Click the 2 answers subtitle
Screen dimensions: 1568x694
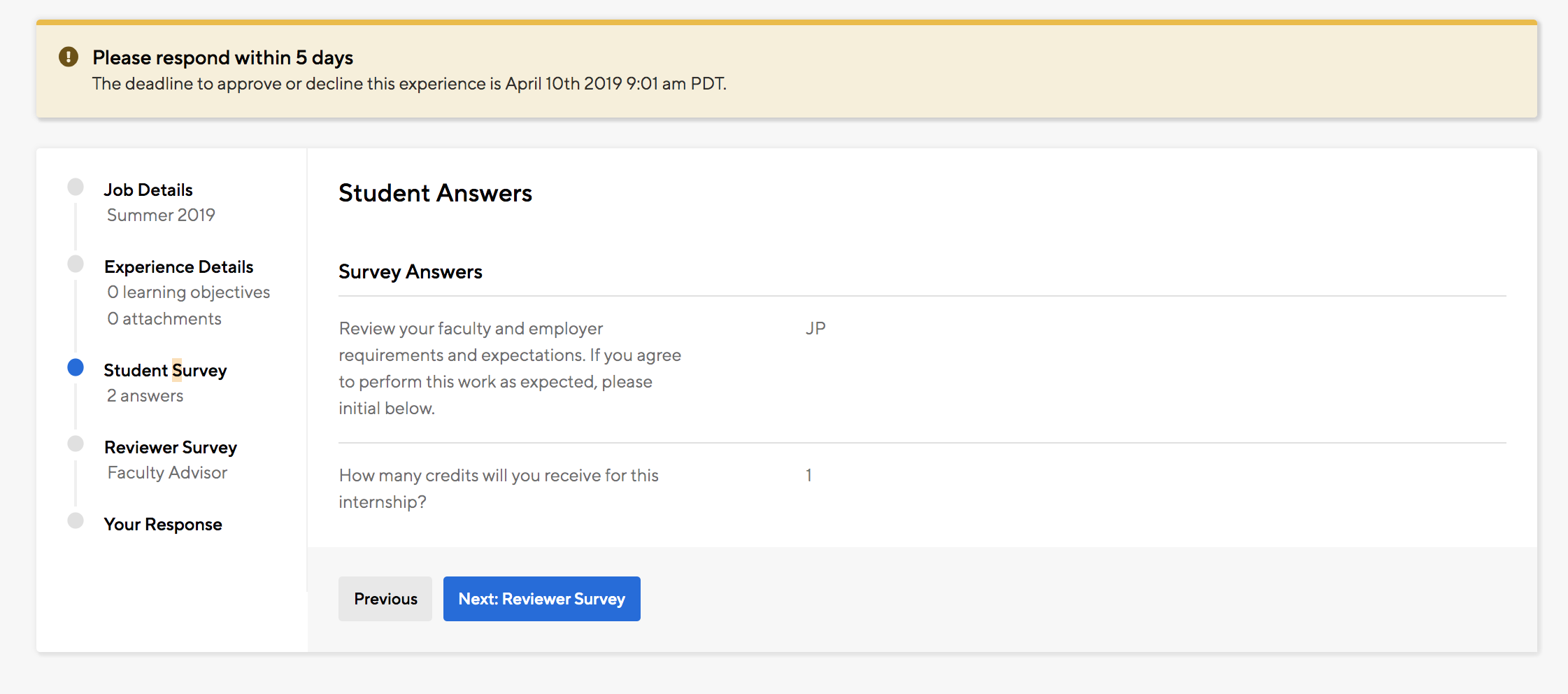click(x=145, y=395)
